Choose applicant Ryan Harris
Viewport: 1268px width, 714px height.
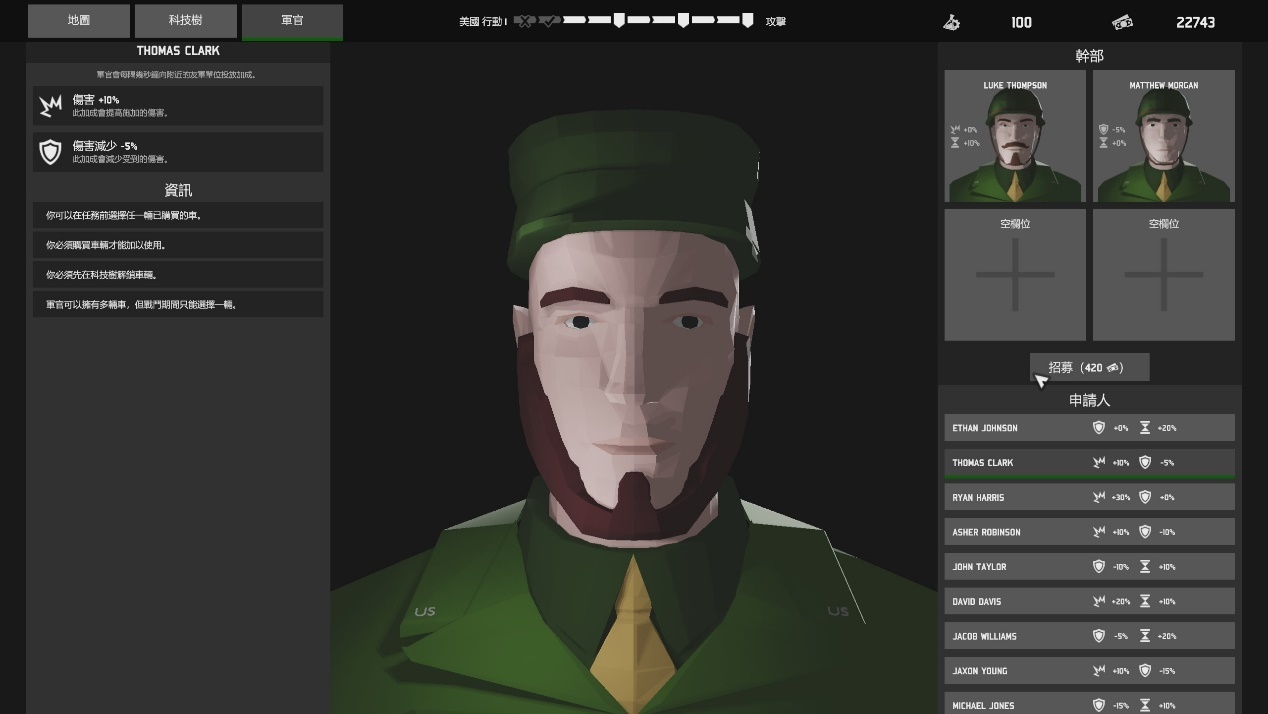coord(1089,497)
